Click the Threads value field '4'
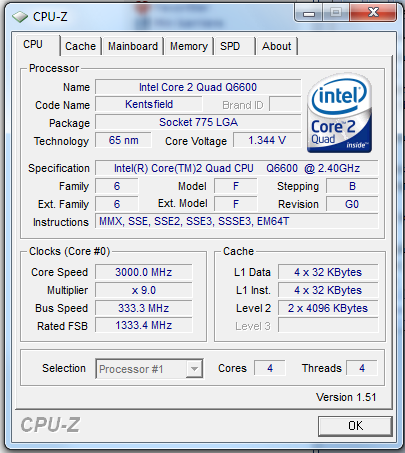 (x=362, y=368)
